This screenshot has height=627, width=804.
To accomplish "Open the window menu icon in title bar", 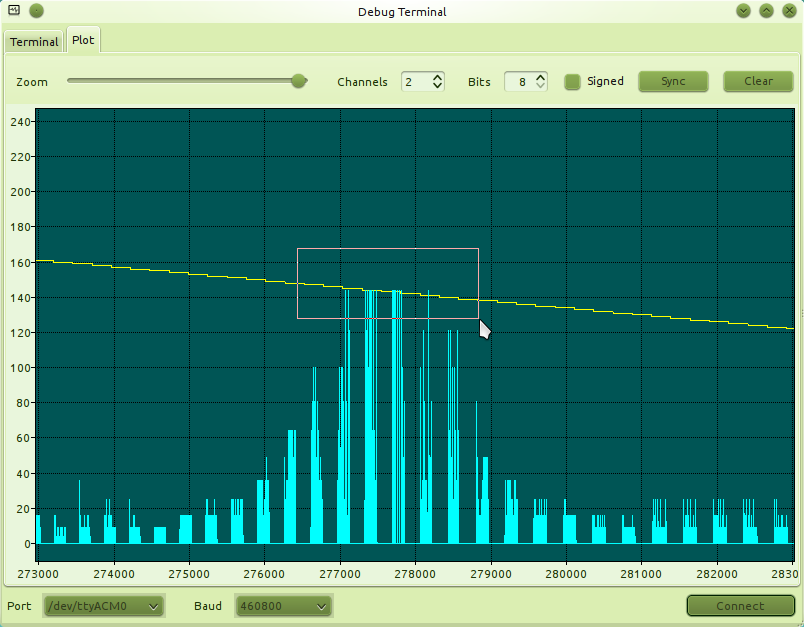I will [x=14, y=10].
